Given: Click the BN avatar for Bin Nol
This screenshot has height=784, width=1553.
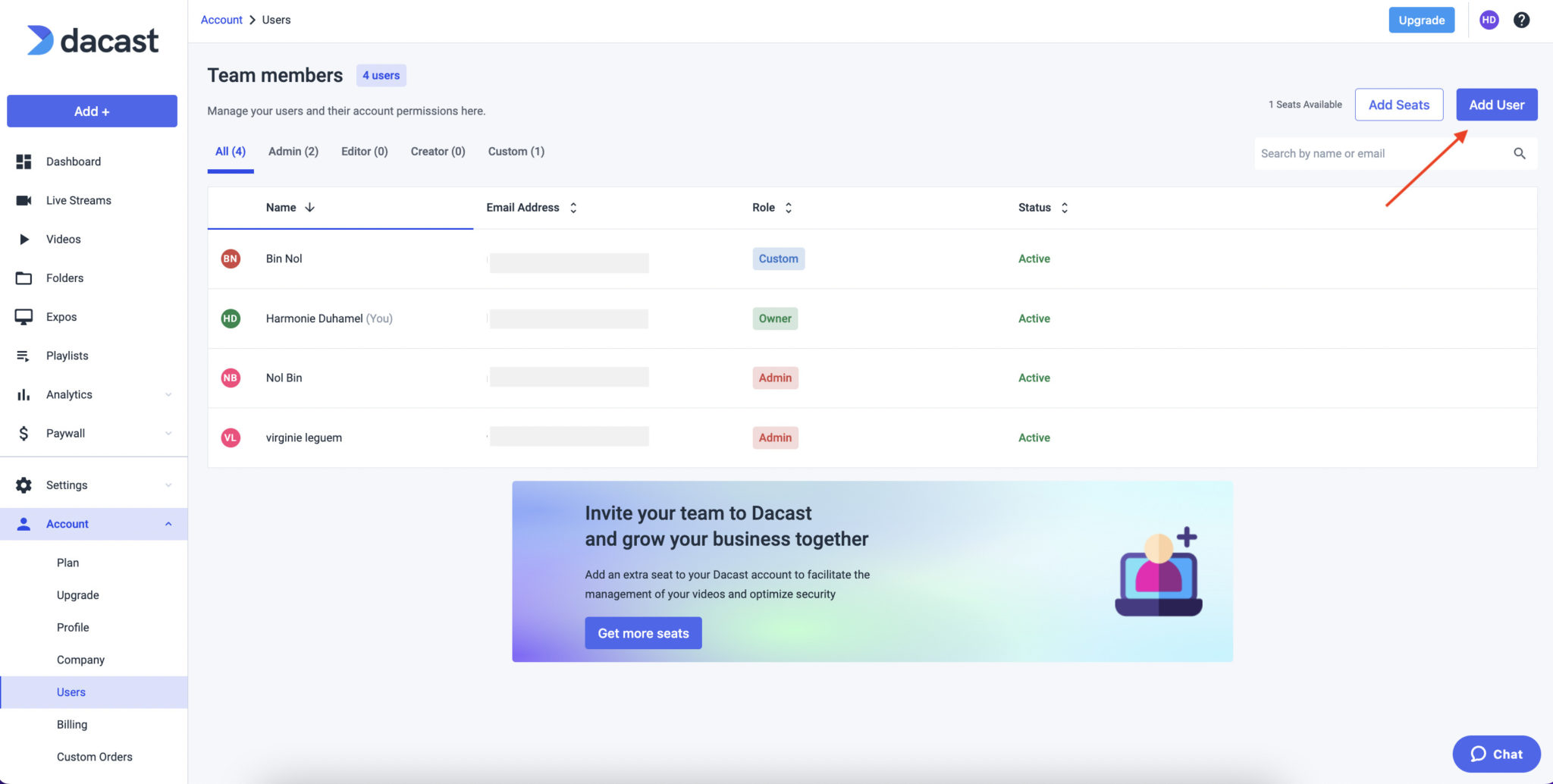Looking at the screenshot, I should 231,259.
